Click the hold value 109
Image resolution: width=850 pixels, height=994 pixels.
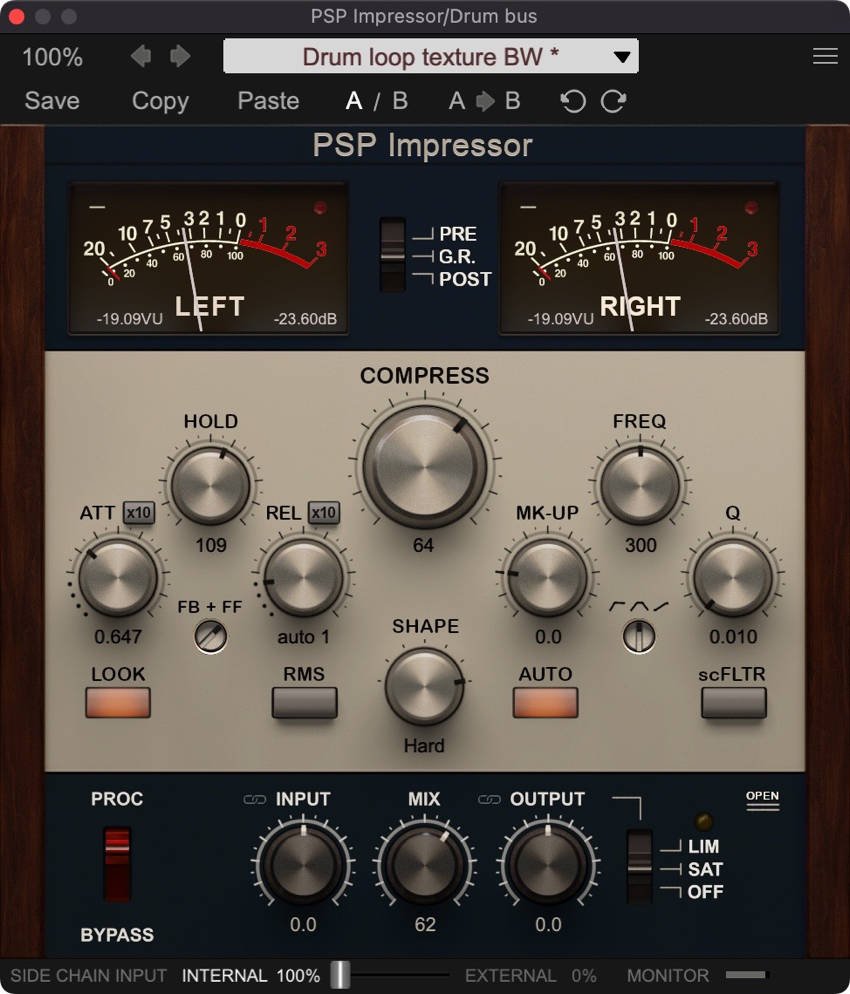point(211,545)
